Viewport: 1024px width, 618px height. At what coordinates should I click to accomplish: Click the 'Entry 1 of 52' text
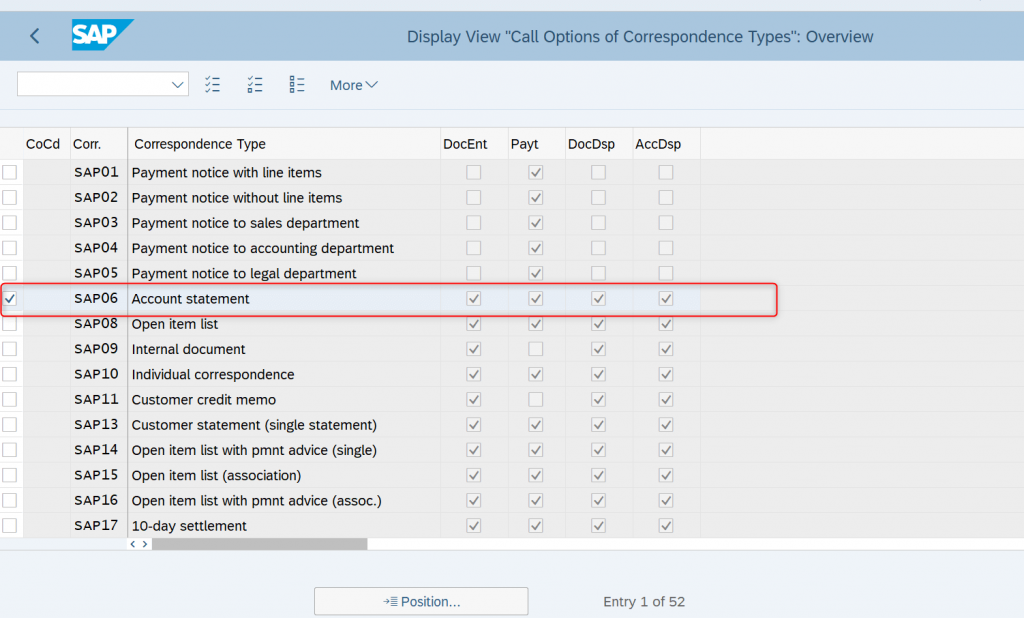point(644,602)
